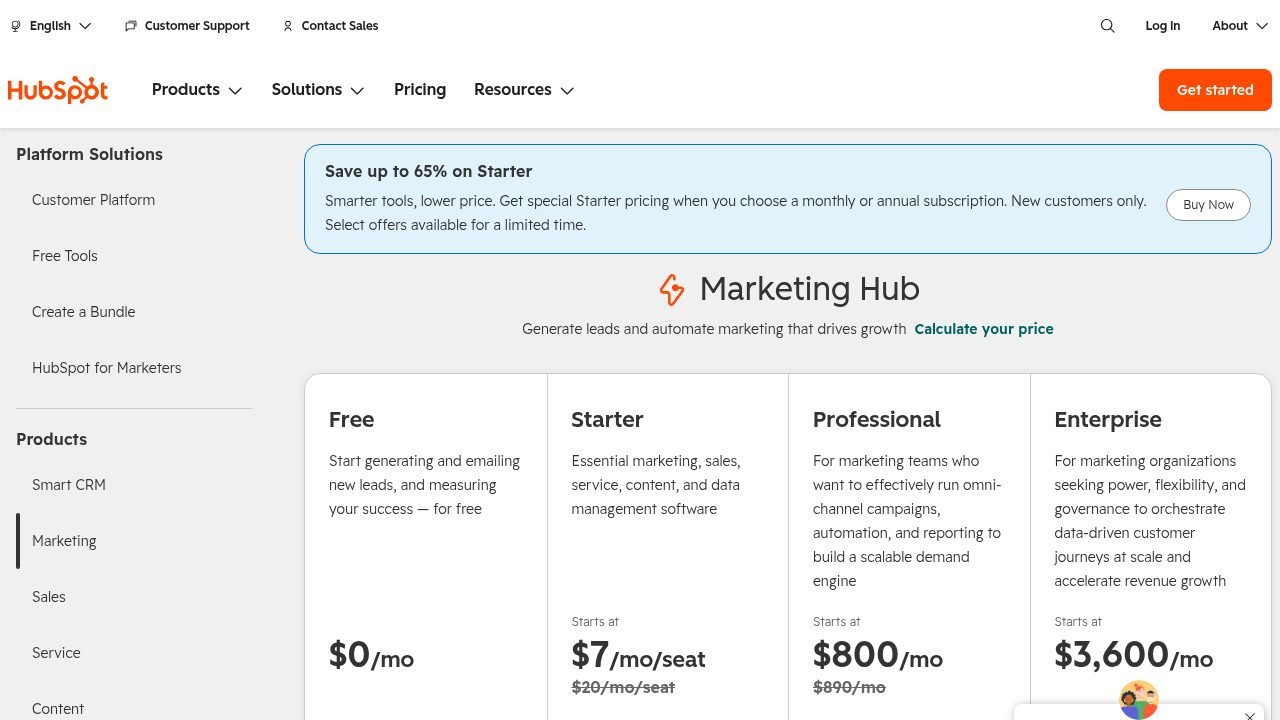The width and height of the screenshot is (1280, 720).
Task: Open HubSpot for Marketers
Action: (x=107, y=368)
